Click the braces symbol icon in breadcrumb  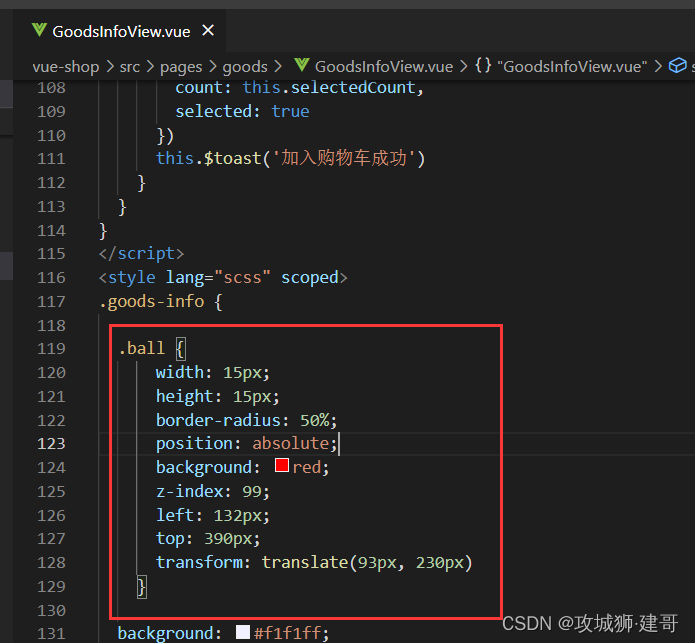483,66
